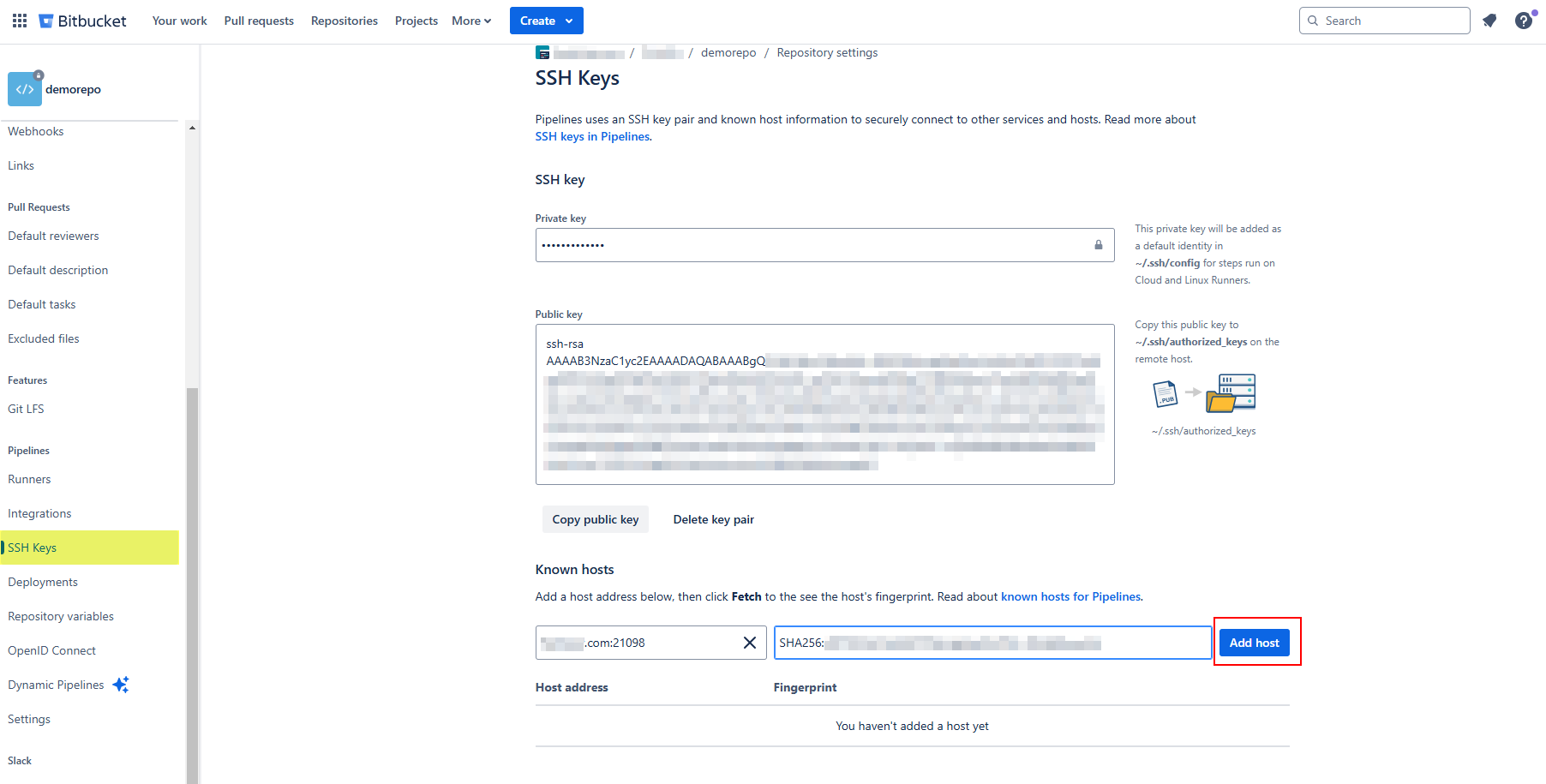The width and height of the screenshot is (1546, 784).
Task: Open the Create dropdown button
Action: (547, 21)
